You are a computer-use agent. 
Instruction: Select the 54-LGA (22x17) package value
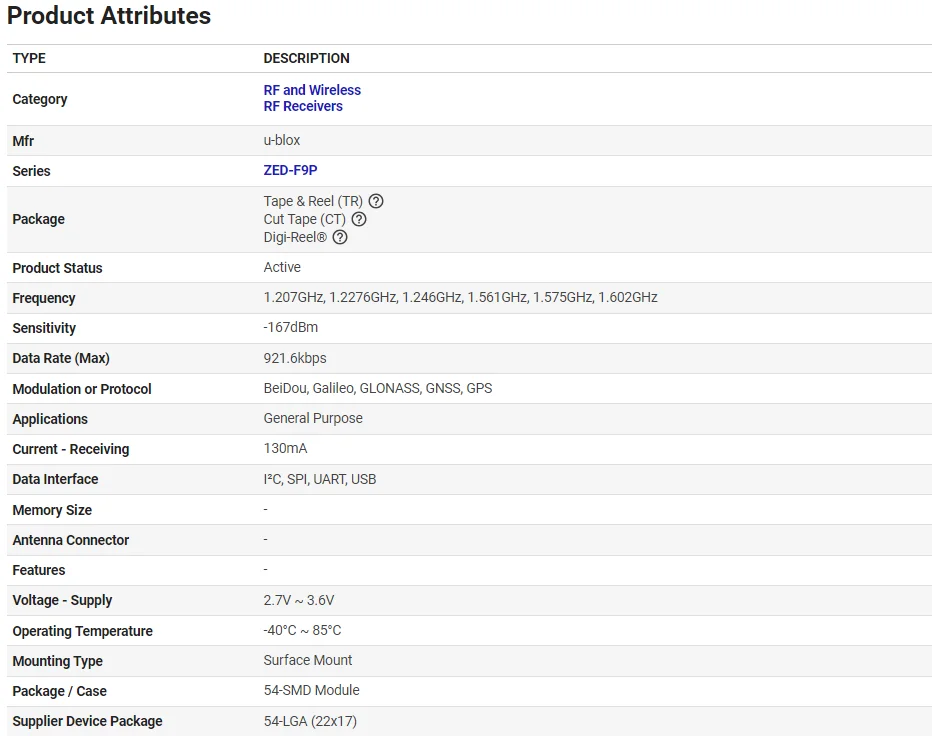point(310,721)
